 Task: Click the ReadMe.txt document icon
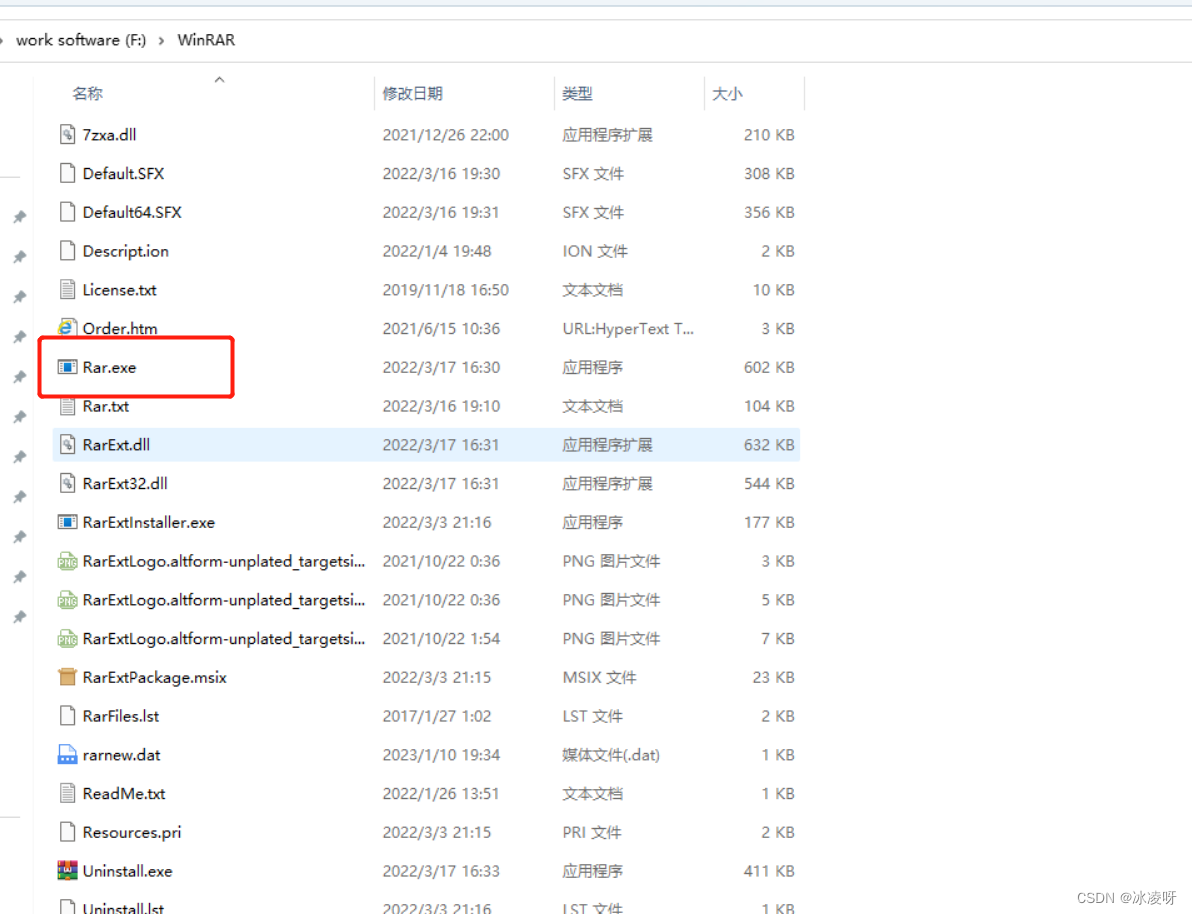pos(68,794)
